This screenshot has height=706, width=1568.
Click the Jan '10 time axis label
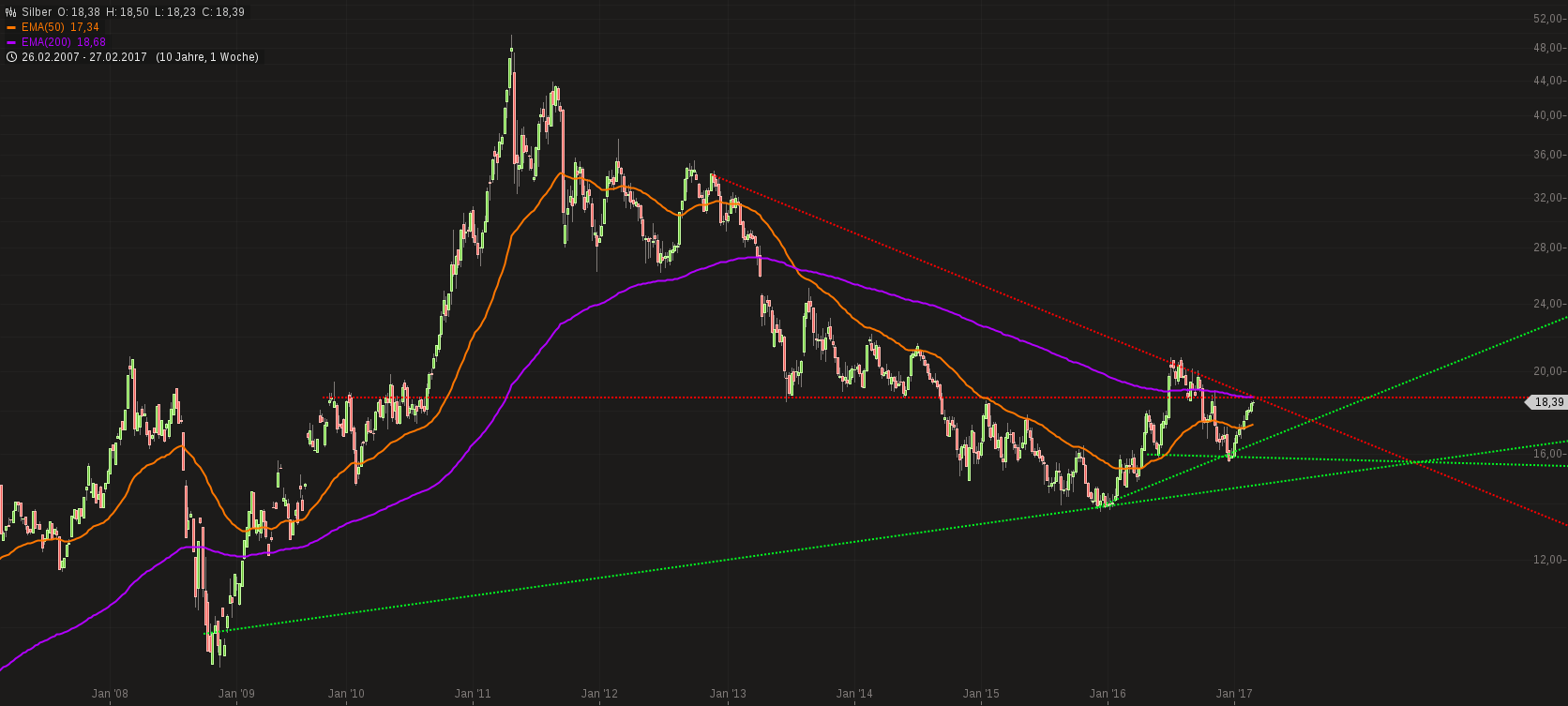click(x=346, y=694)
